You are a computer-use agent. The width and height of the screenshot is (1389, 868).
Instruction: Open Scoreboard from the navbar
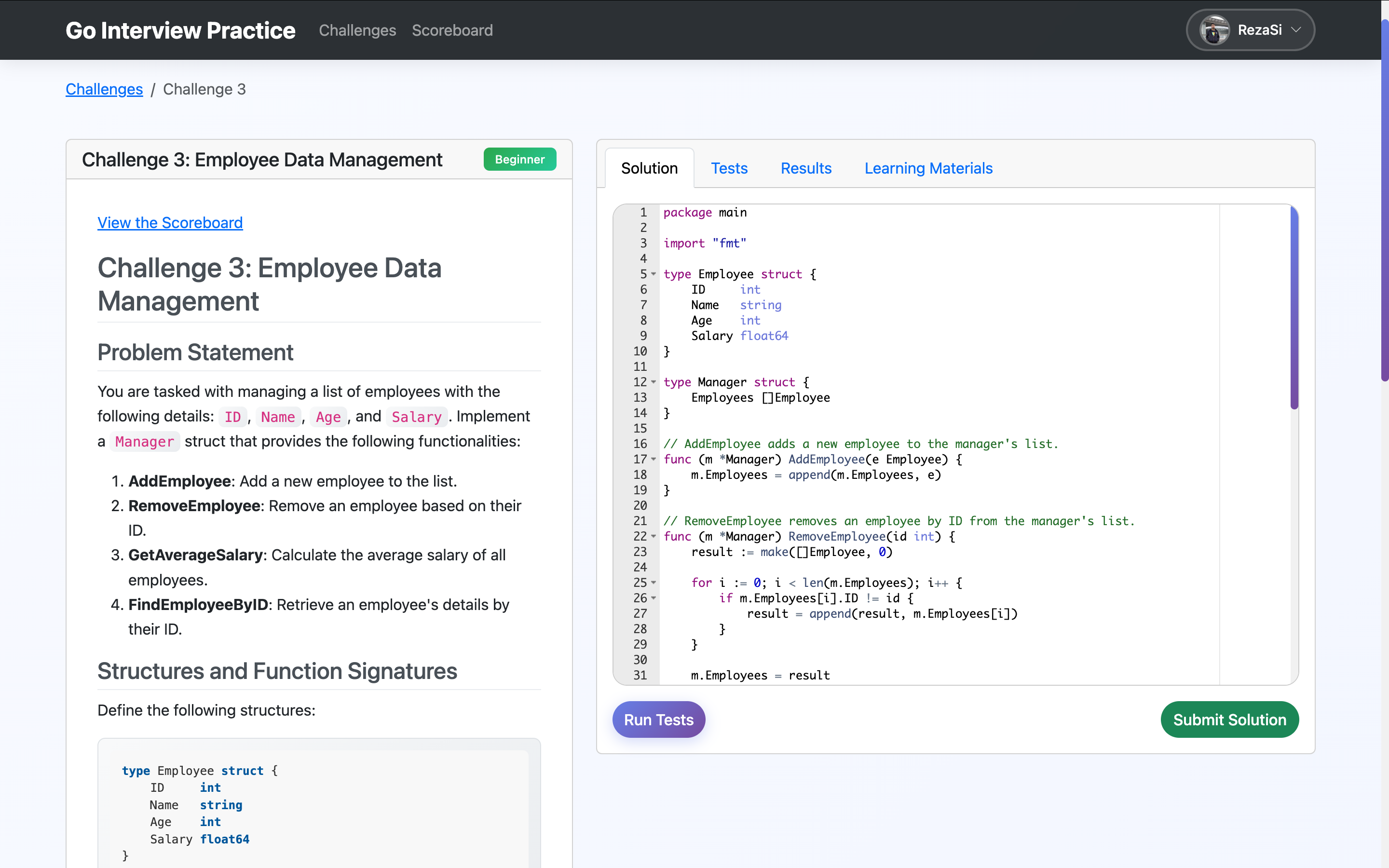(x=452, y=30)
